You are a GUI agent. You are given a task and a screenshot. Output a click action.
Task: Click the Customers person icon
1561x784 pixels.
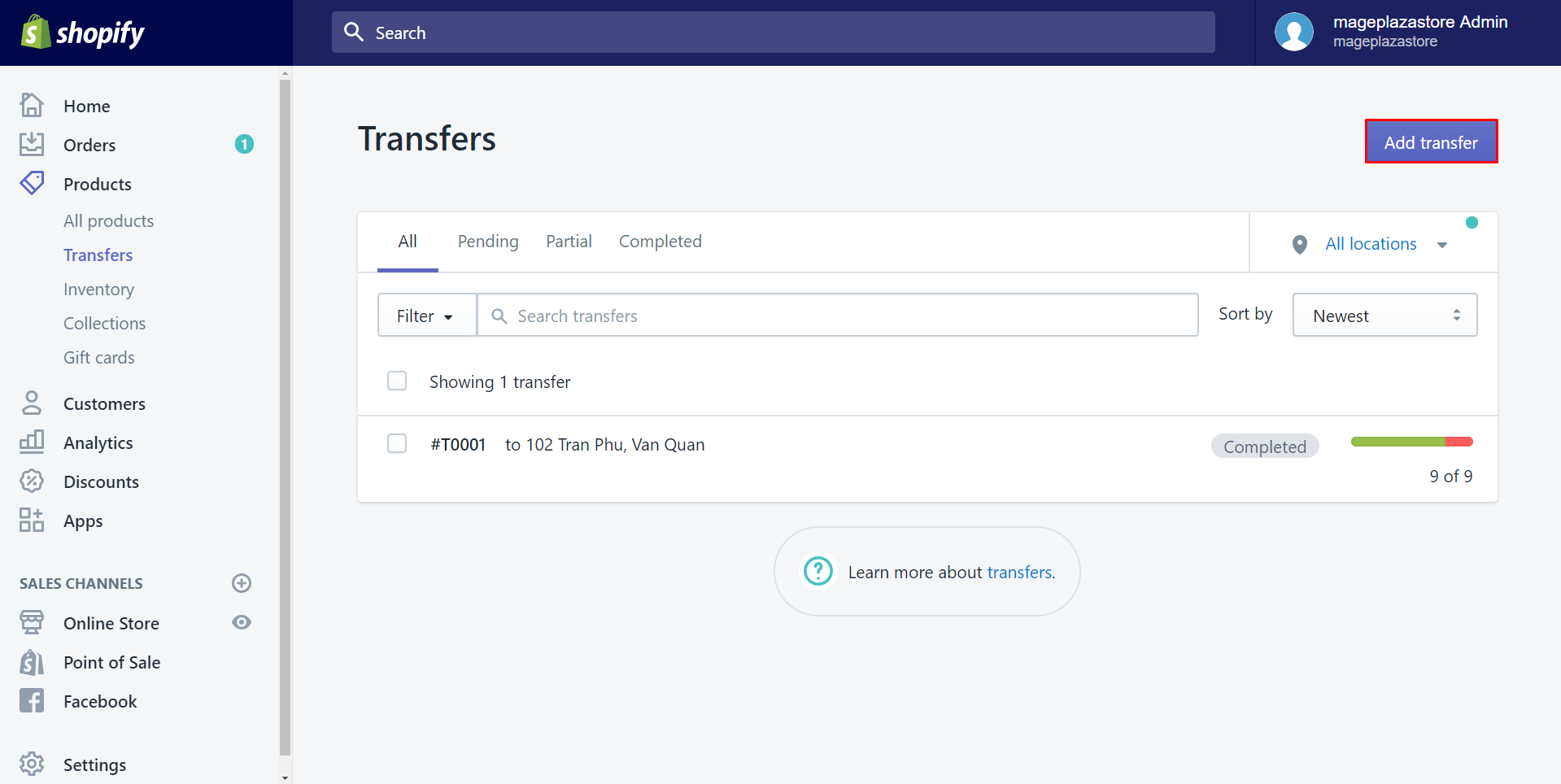[x=32, y=403]
